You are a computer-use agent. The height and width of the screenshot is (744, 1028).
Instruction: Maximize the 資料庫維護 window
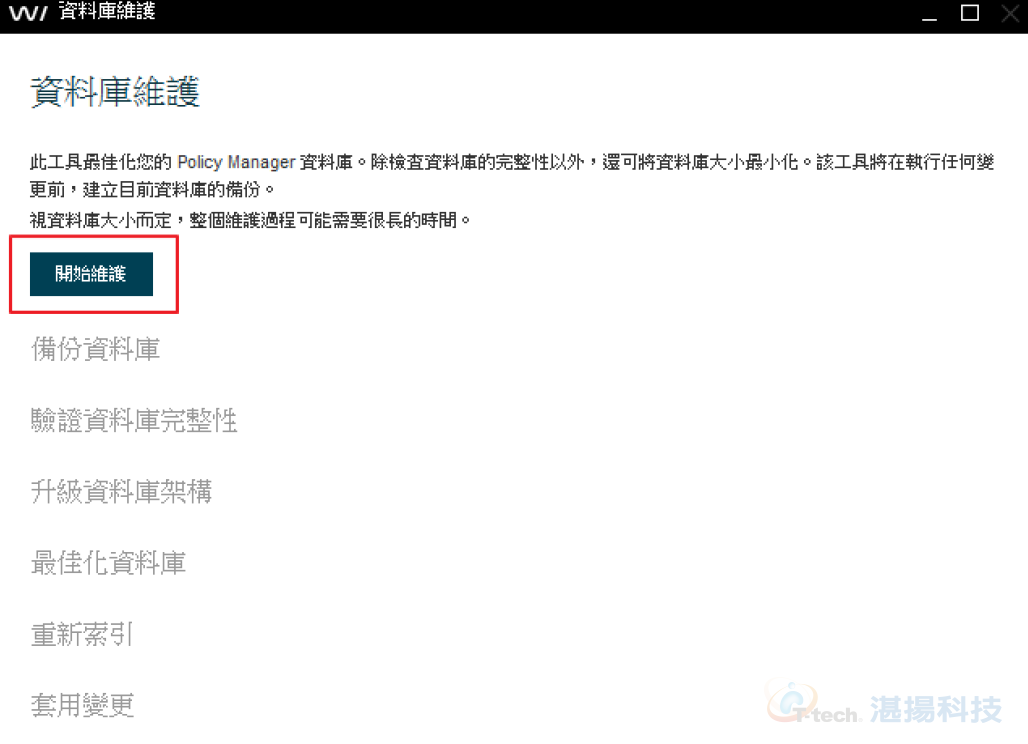click(970, 12)
